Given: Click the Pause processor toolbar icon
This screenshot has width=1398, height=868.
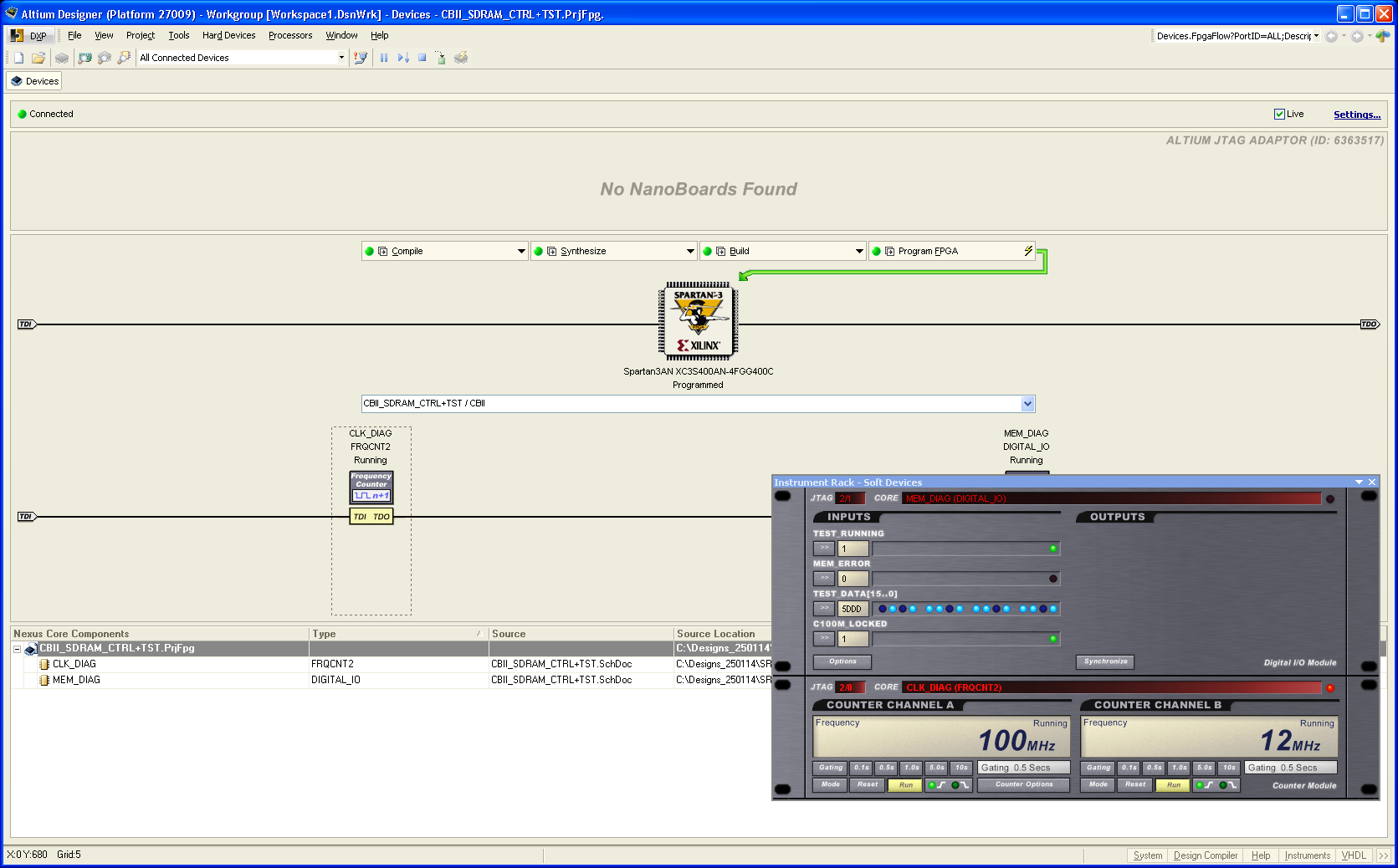Looking at the screenshot, I should [384, 58].
